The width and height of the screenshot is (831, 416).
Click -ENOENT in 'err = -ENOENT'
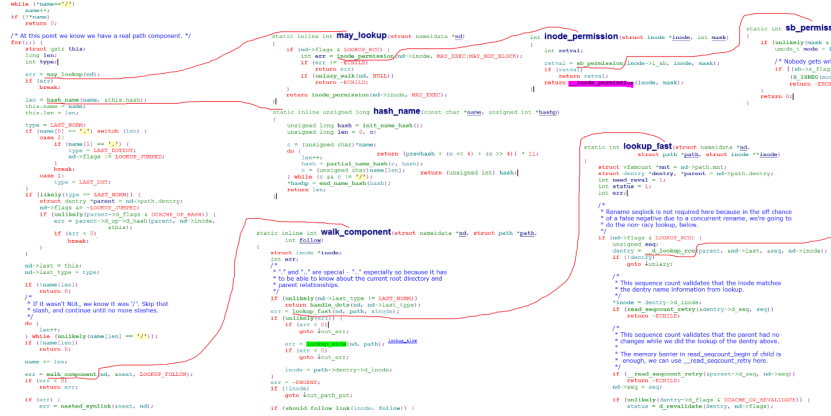click(304, 383)
